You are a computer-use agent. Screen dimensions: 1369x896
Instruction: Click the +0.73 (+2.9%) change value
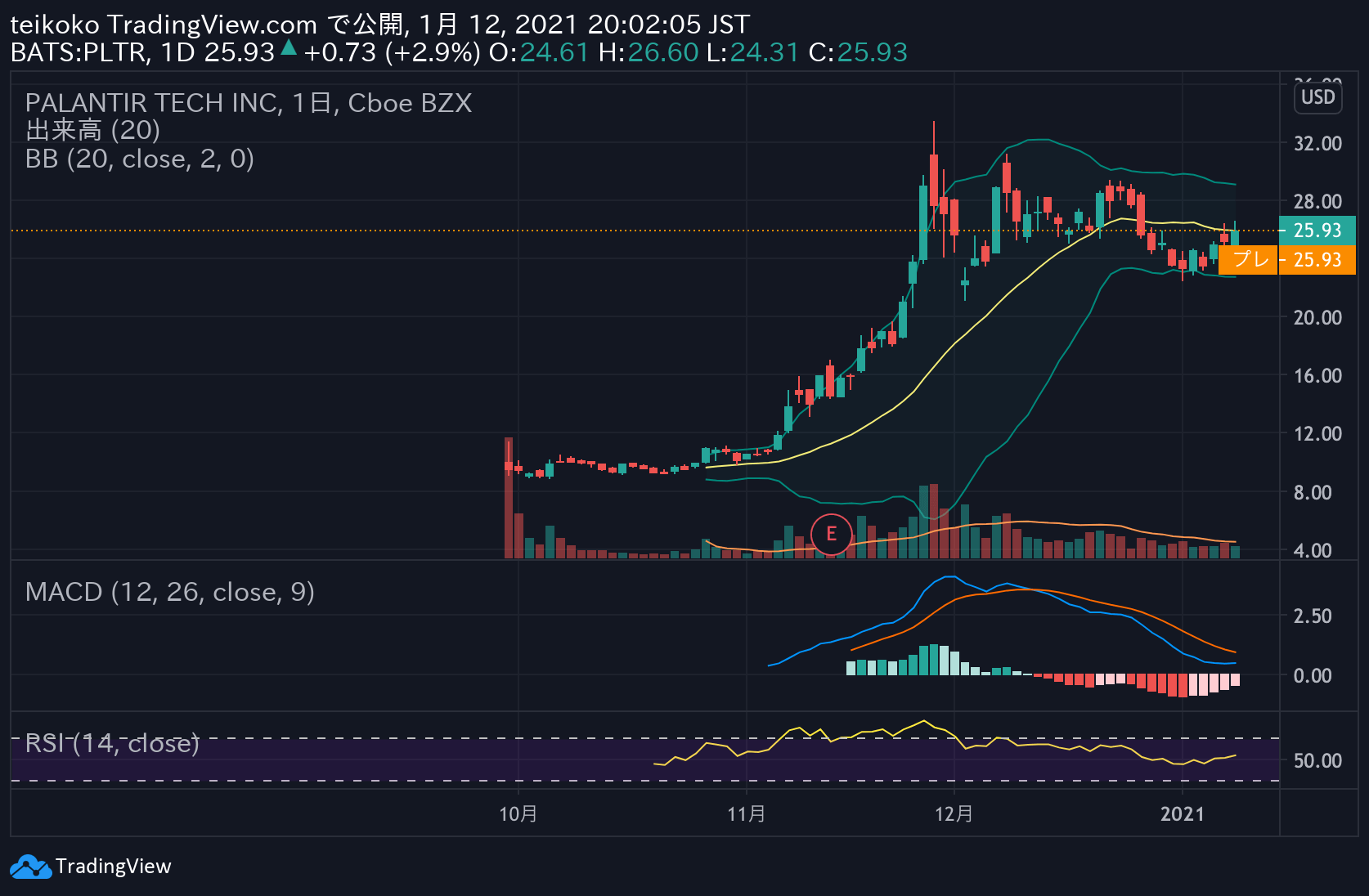pos(392,52)
